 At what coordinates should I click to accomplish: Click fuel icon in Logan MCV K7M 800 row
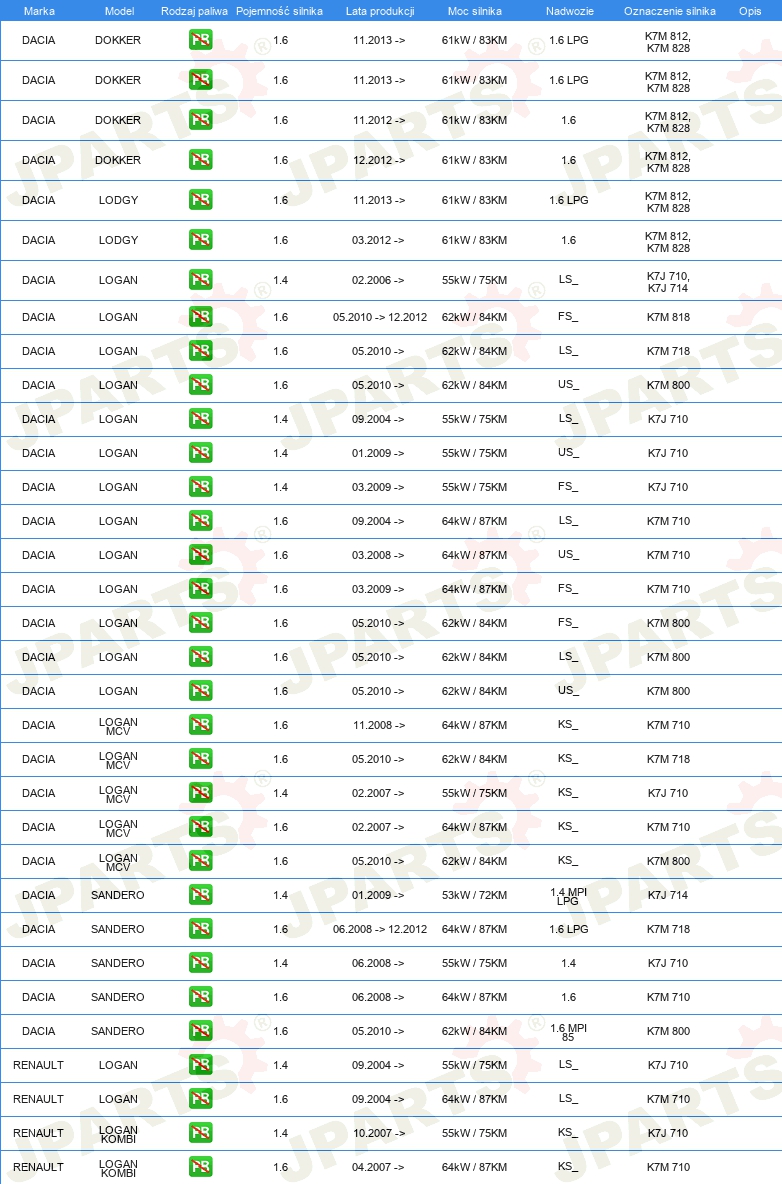click(201, 860)
